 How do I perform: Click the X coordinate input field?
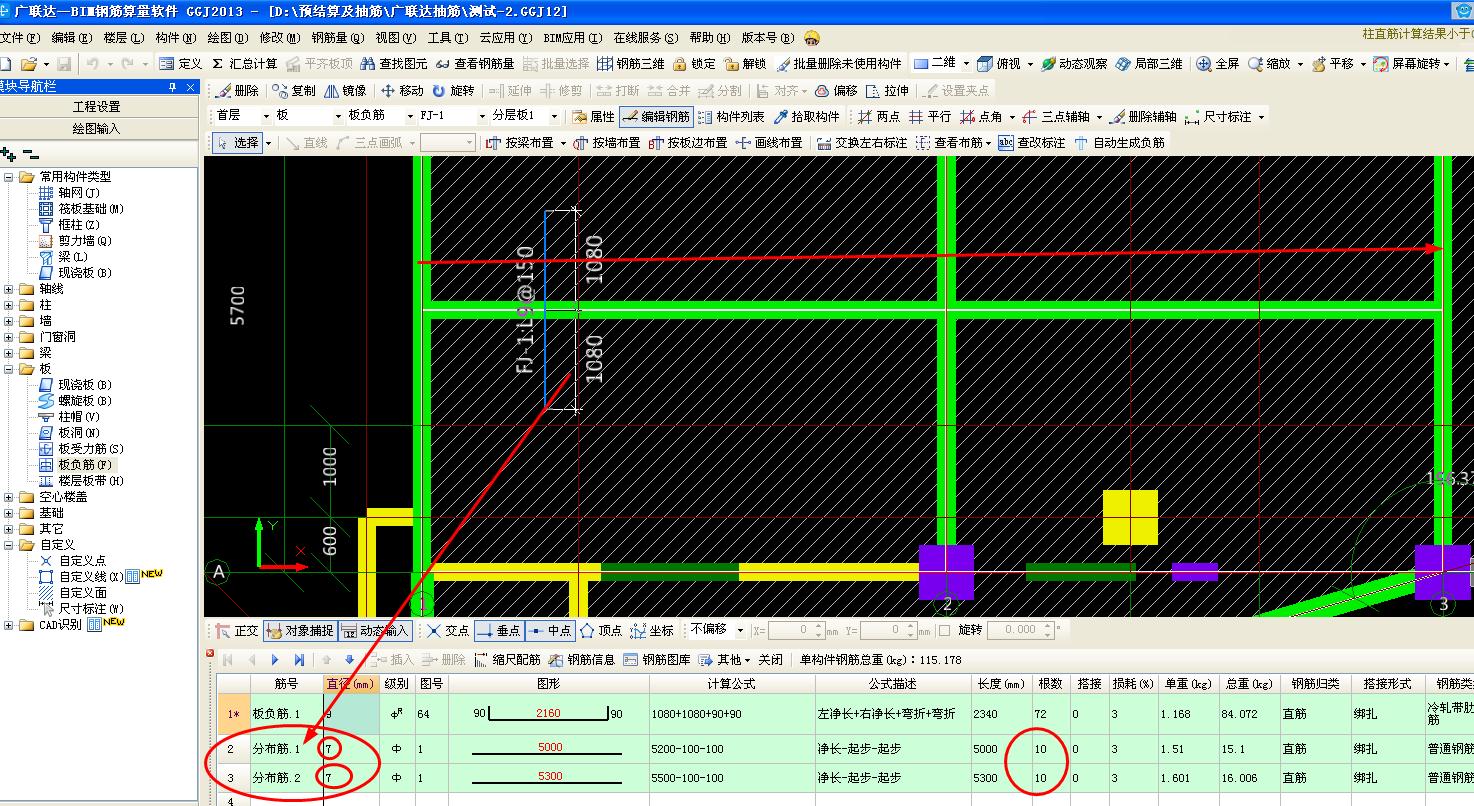click(795, 630)
